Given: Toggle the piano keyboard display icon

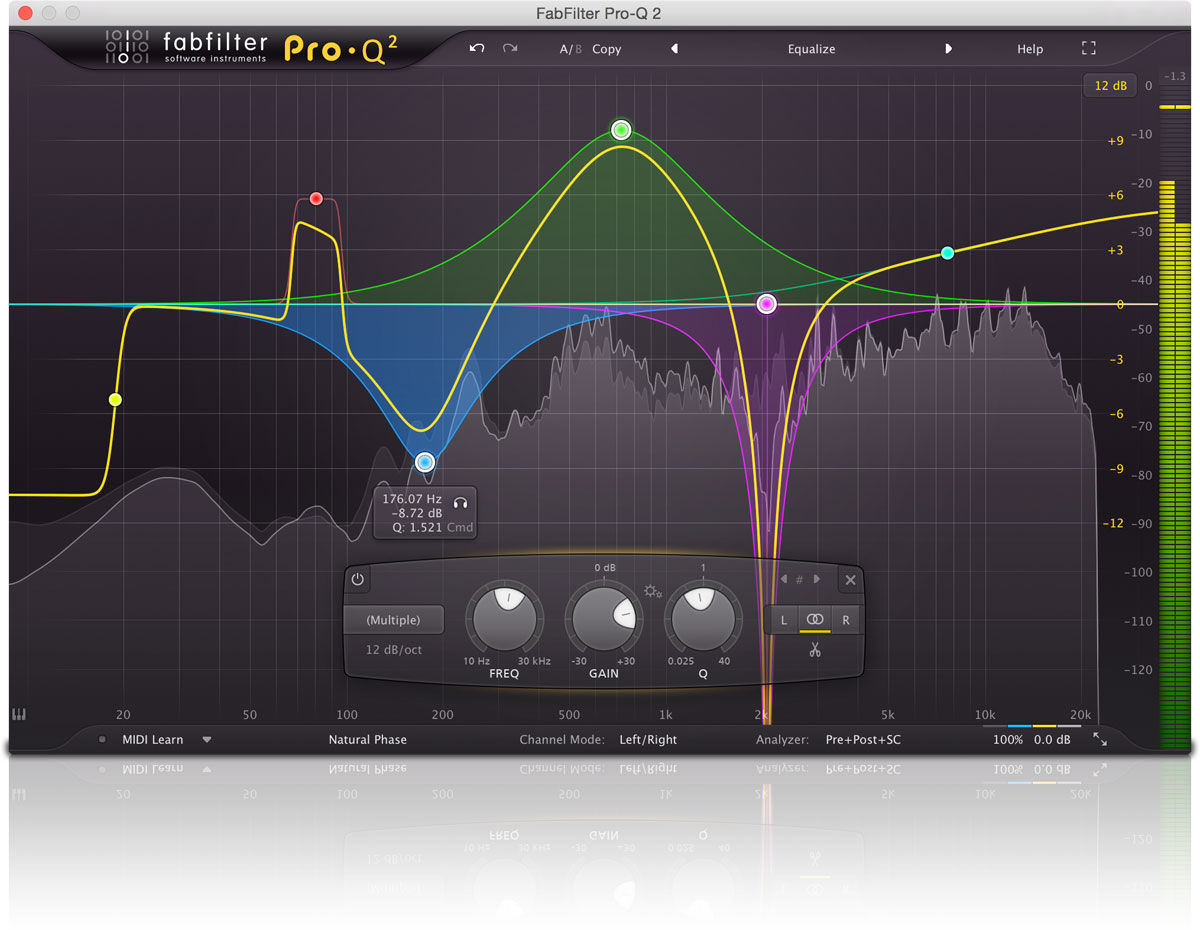Looking at the screenshot, I should (x=18, y=715).
